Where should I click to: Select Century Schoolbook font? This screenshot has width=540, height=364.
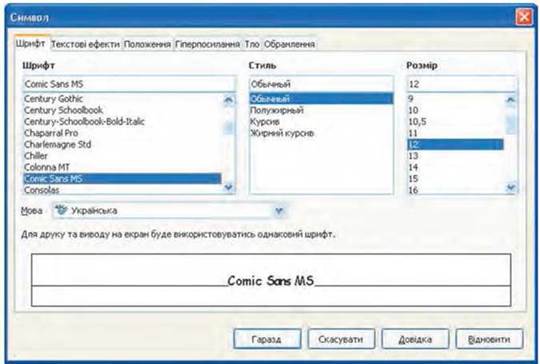click(122, 110)
